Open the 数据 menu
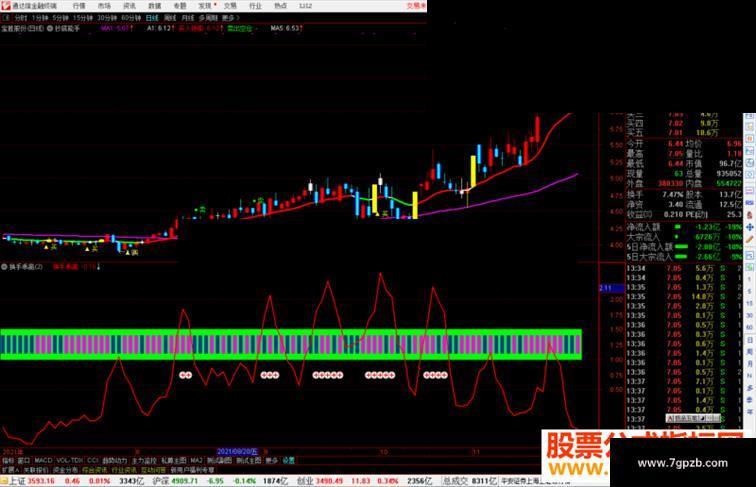 (x=154, y=6)
